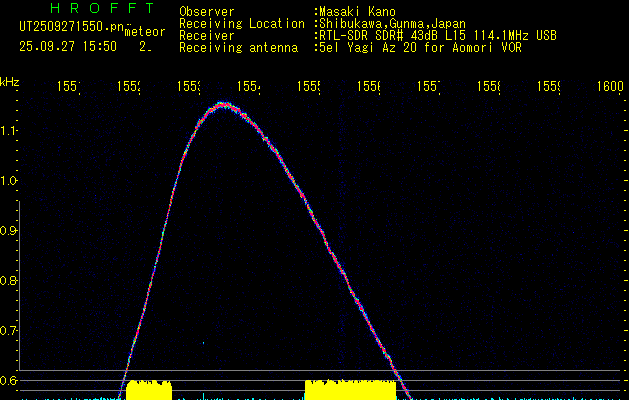Click the 0.6 frequency axis tick
Image resolution: width=629 pixels, height=400 pixels.
click(x=10, y=381)
